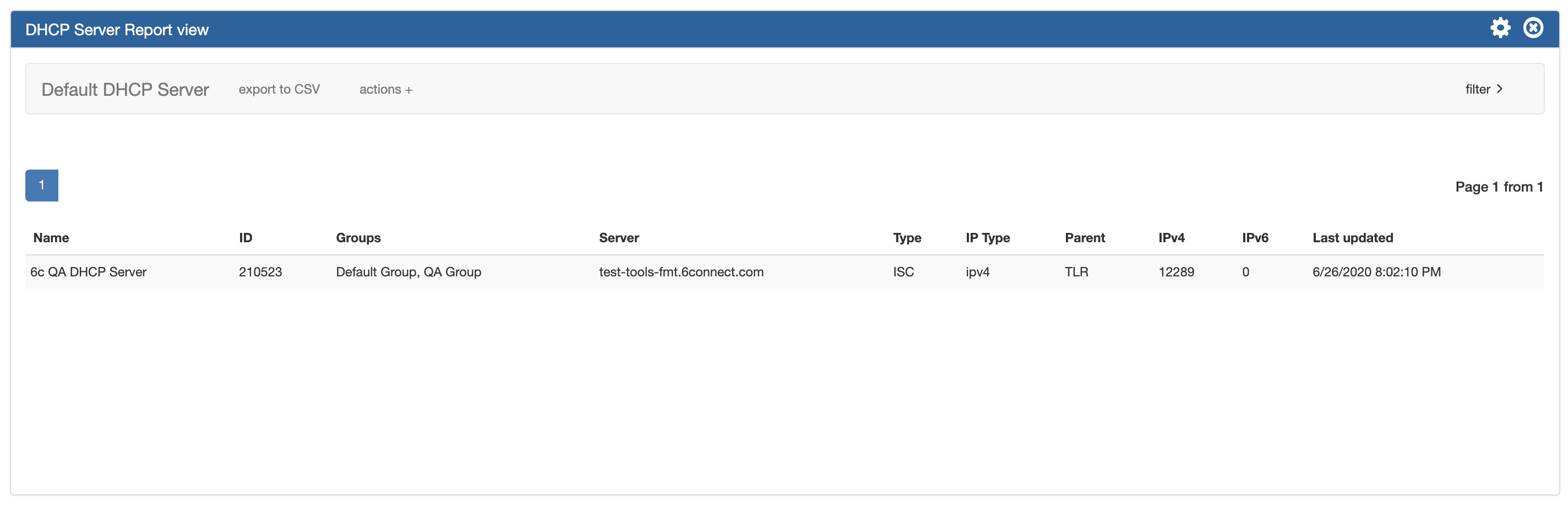Click the test-tools-fmt.6connect.com server cell
The image size is (1568, 512).
tap(680, 272)
